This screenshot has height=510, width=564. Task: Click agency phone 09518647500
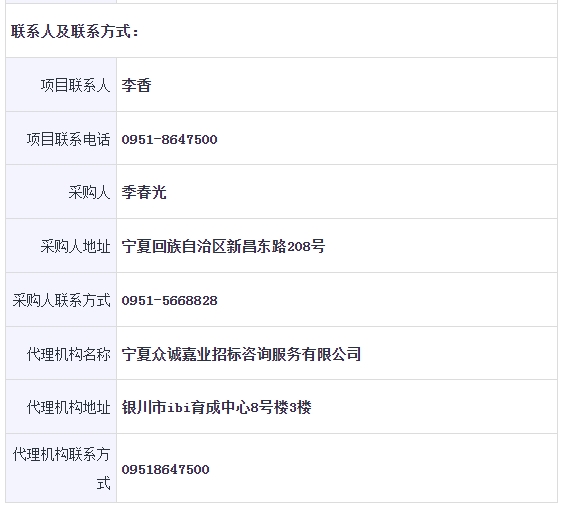pyautogui.click(x=165, y=469)
